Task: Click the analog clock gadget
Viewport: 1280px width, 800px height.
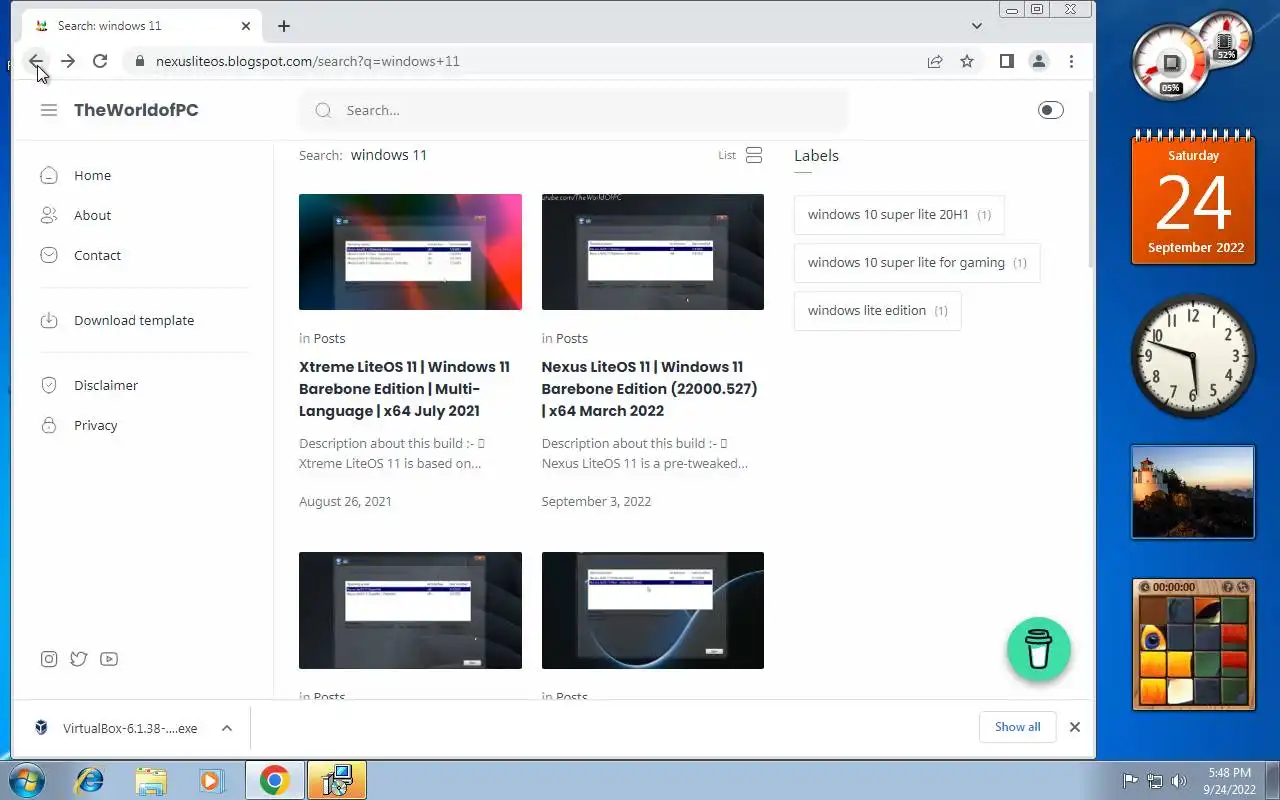Action: click(1193, 355)
